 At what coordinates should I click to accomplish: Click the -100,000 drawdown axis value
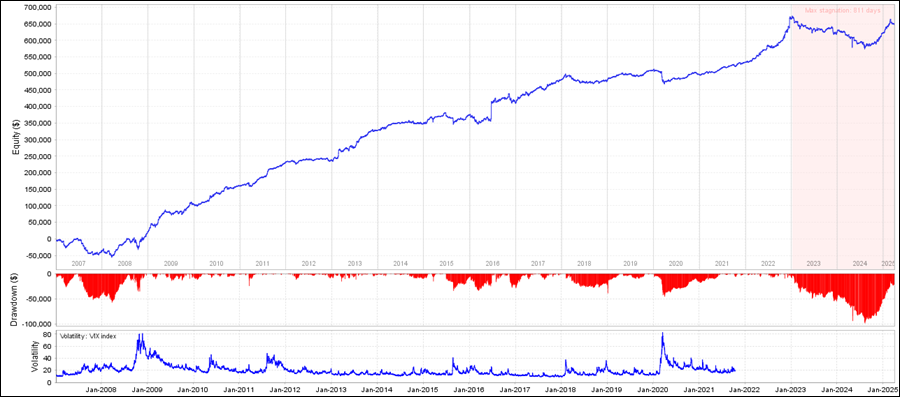[37, 324]
